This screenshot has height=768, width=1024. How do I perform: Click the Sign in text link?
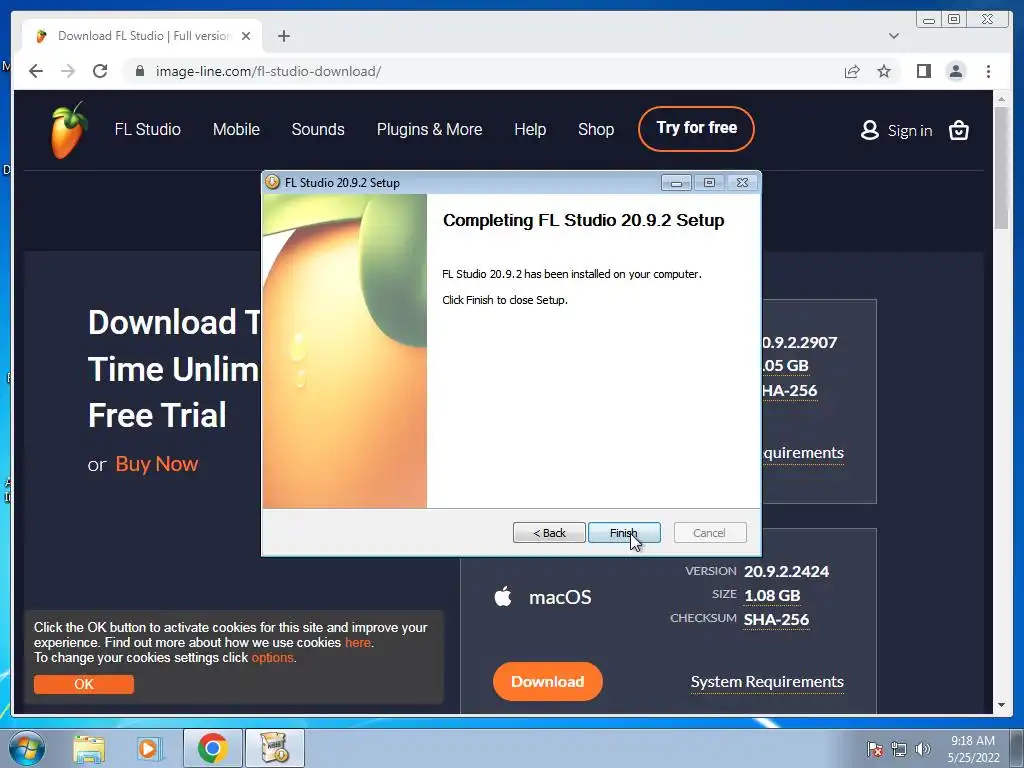click(x=910, y=131)
